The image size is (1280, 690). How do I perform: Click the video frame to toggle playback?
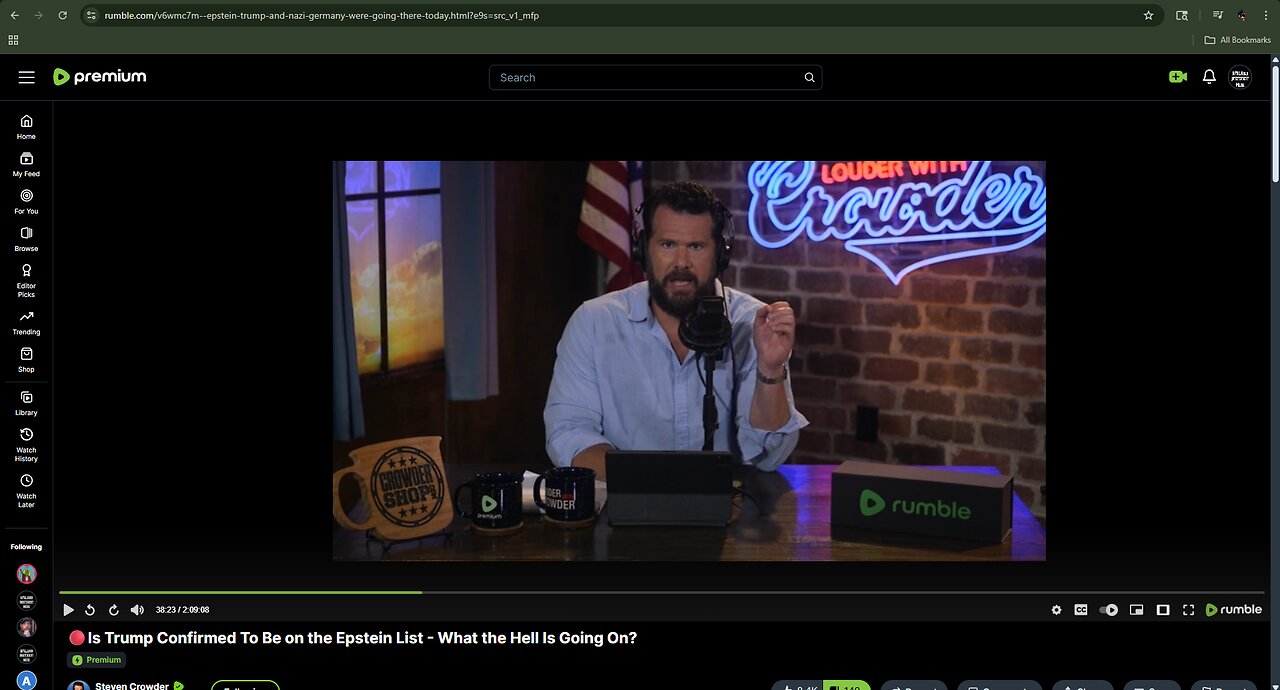pyautogui.click(x=689, y=360)
